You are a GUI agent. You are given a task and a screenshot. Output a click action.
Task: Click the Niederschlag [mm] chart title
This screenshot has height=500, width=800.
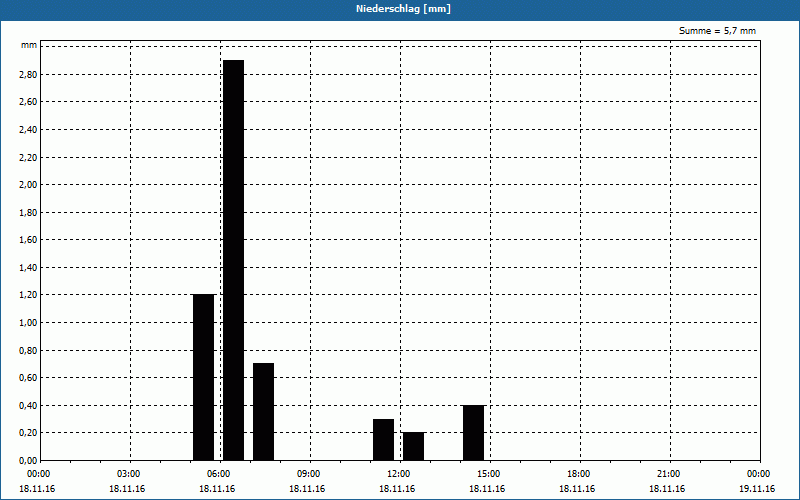click(403, 9)
